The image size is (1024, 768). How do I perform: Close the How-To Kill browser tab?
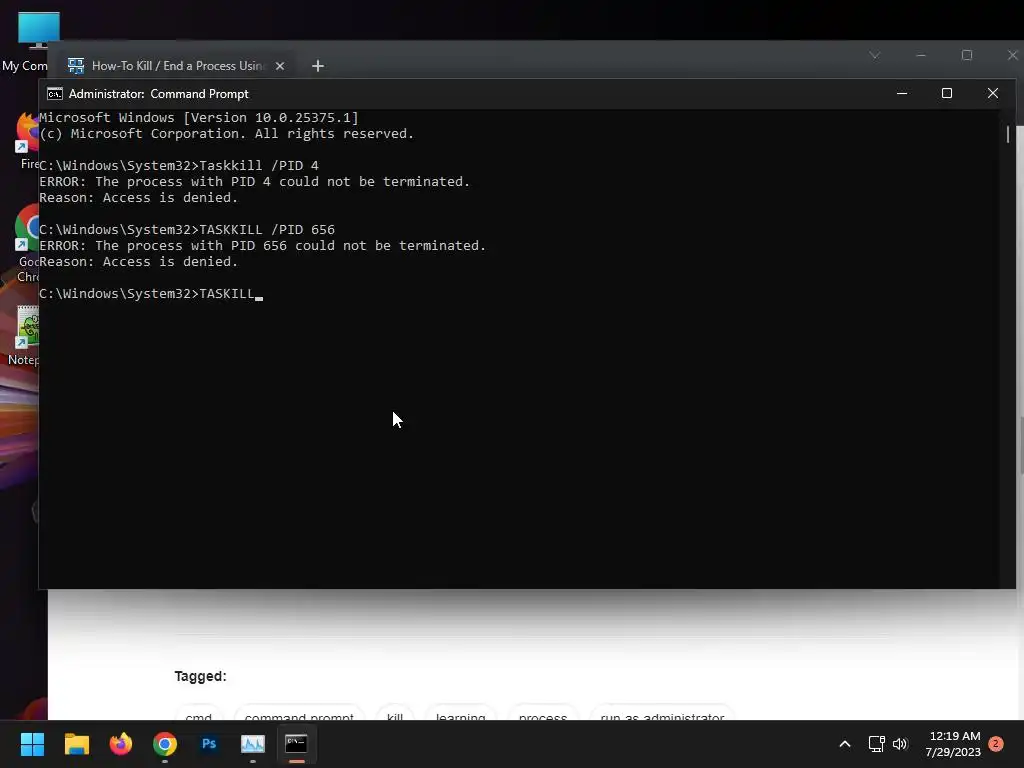point(280,66)
